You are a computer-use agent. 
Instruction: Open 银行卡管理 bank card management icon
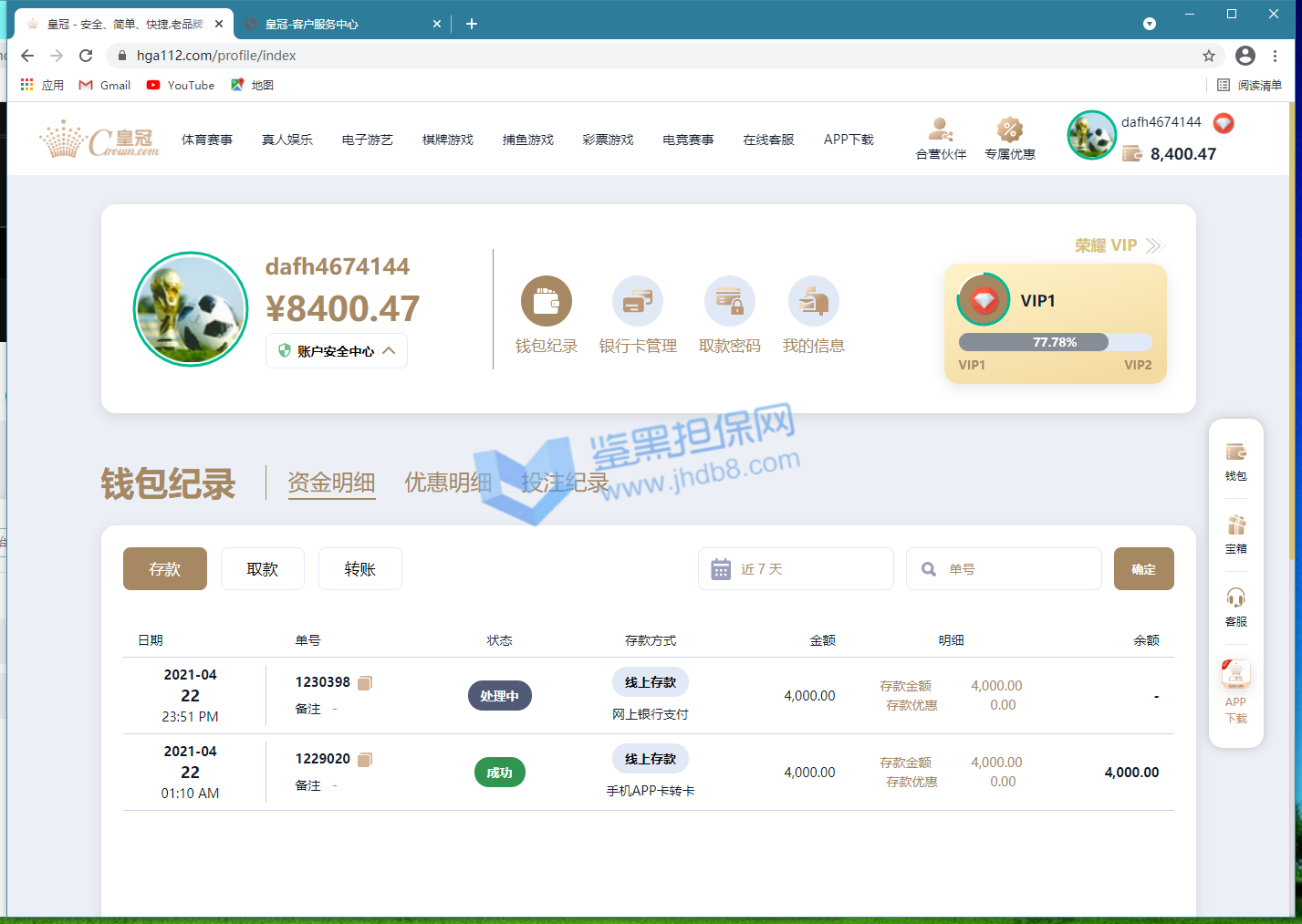coord(637,302)
